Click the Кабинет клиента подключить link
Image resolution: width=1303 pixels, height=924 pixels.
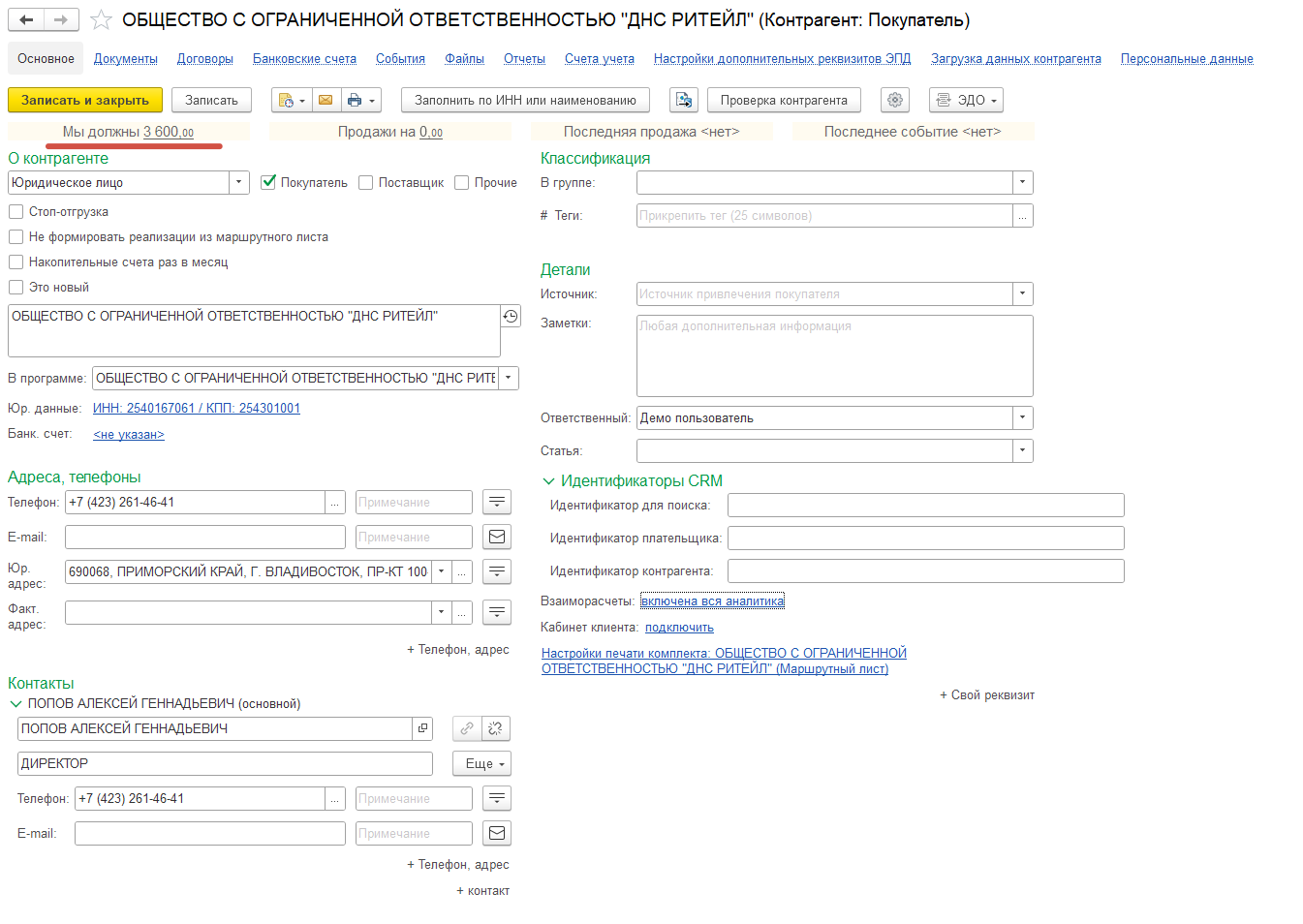pyautogui.click(x=679, y=628)
